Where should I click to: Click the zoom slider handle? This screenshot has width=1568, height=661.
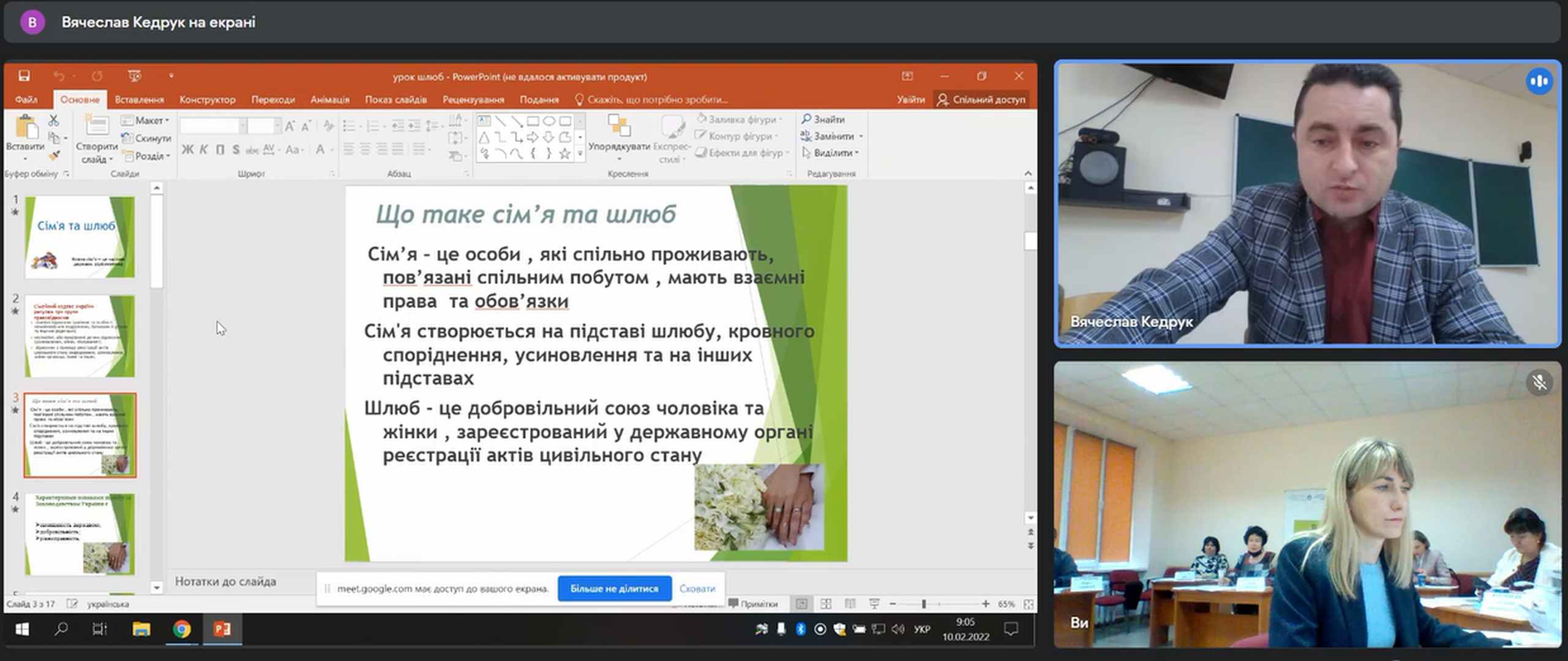[923, 604]
